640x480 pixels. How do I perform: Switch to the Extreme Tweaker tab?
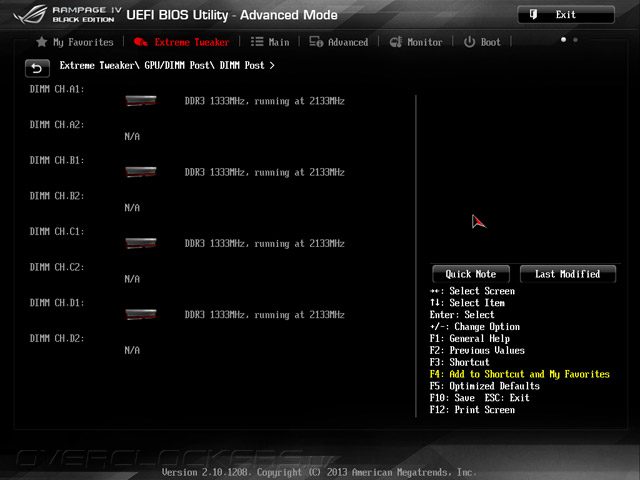[x=182, y=42]
